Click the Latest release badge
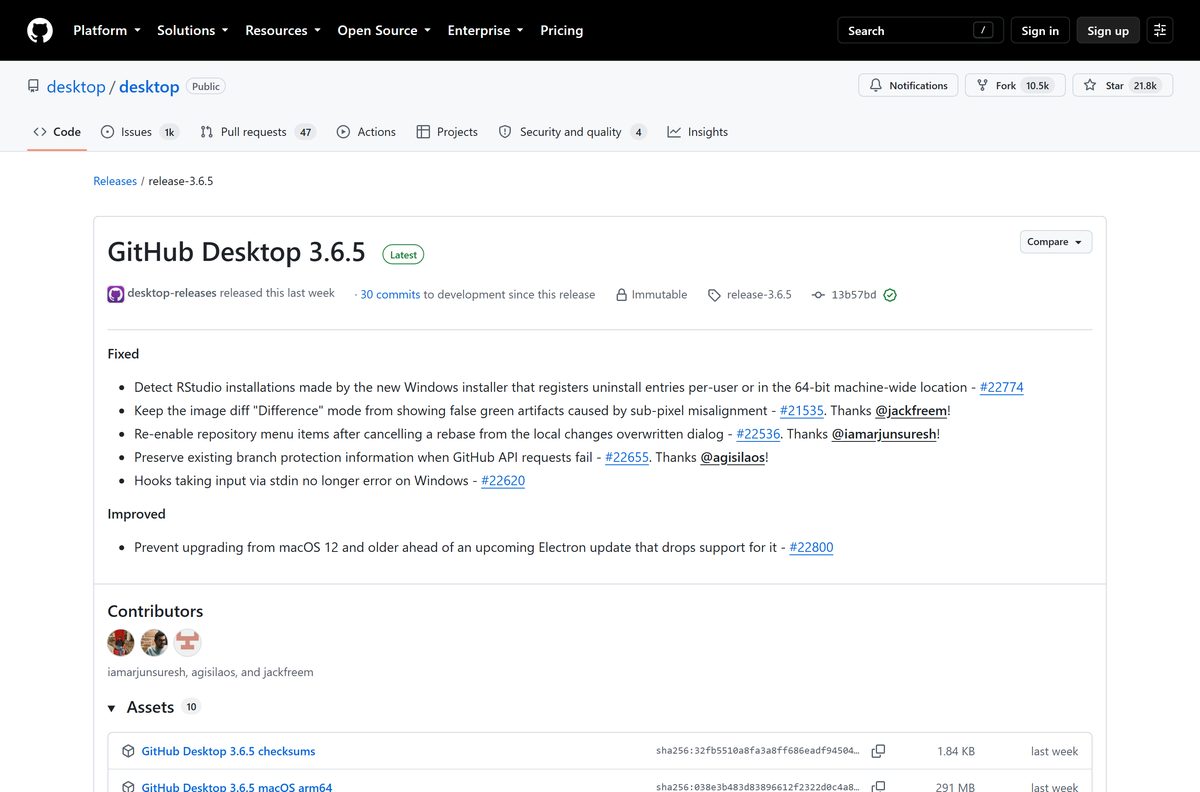 403,255
